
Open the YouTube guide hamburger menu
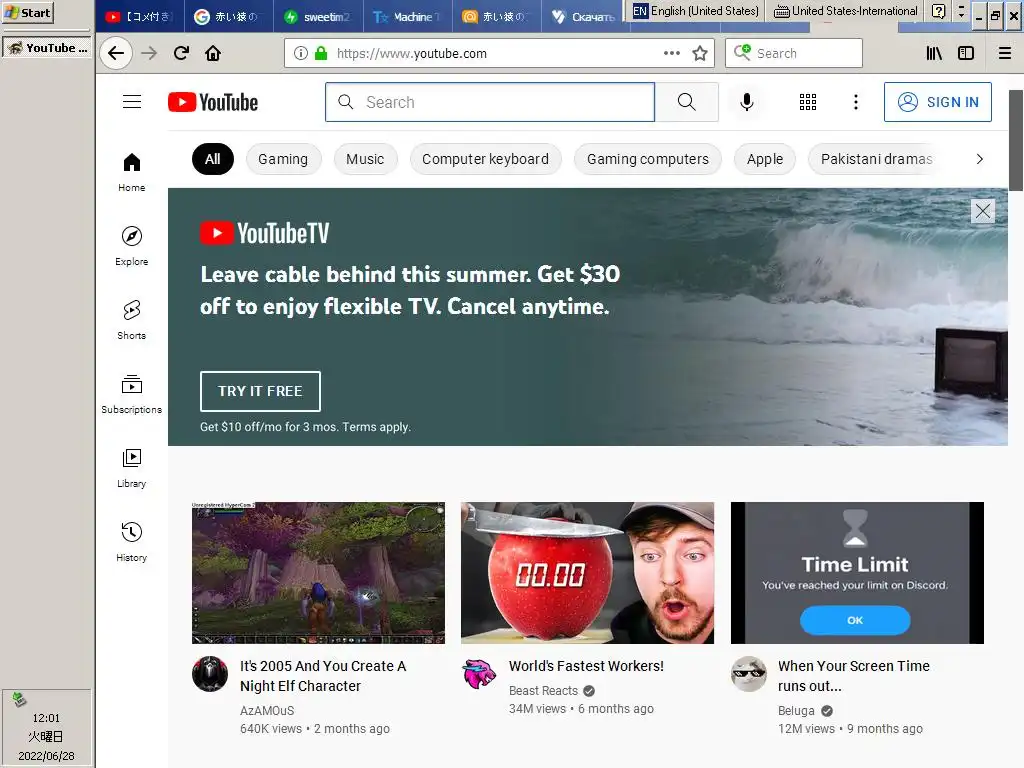pos(132,102)
